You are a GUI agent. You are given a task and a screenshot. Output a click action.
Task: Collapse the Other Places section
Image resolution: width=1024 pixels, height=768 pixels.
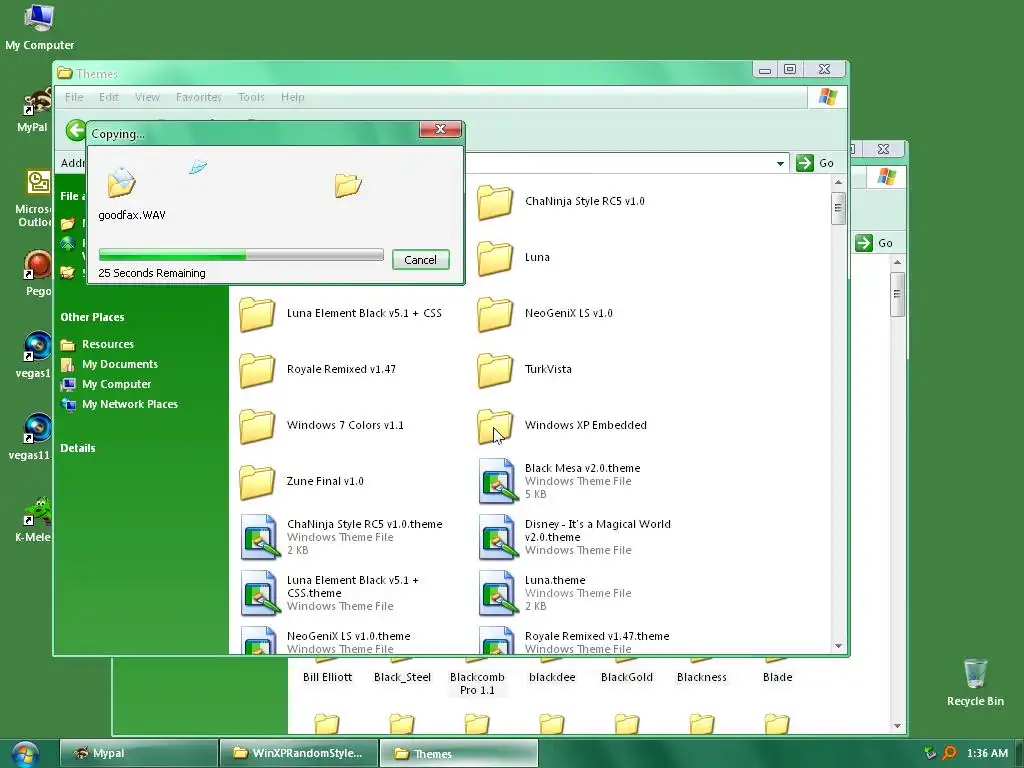point(92,317)
